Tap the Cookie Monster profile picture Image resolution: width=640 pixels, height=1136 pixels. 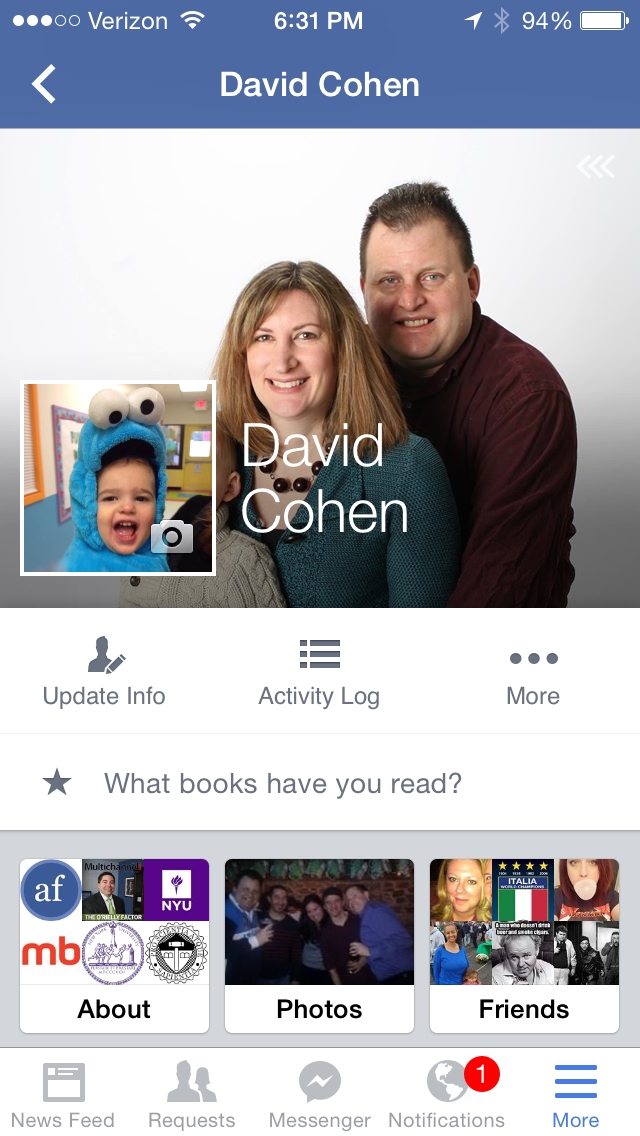118,478
